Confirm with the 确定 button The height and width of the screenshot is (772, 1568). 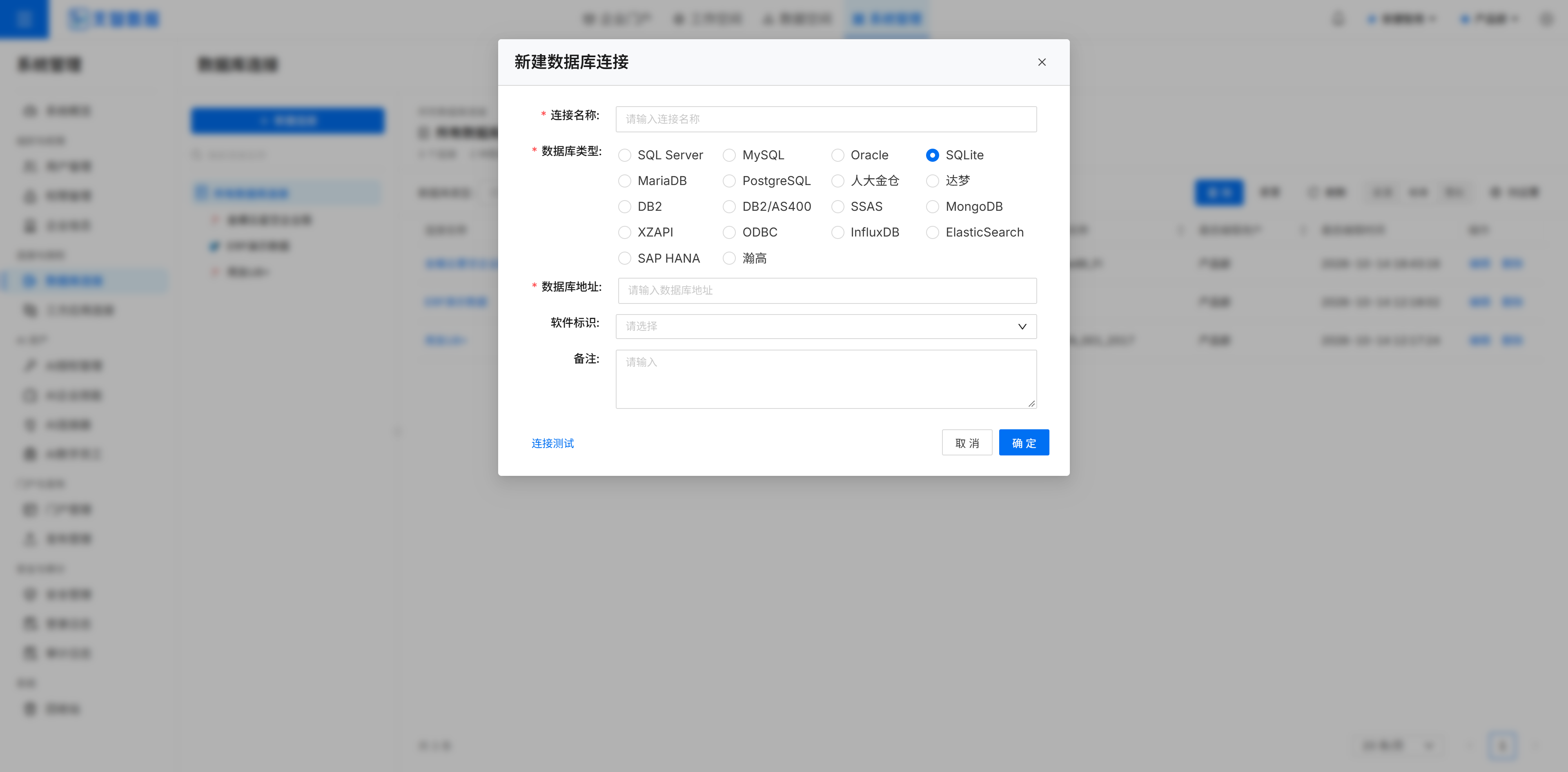coord(1024,443)
